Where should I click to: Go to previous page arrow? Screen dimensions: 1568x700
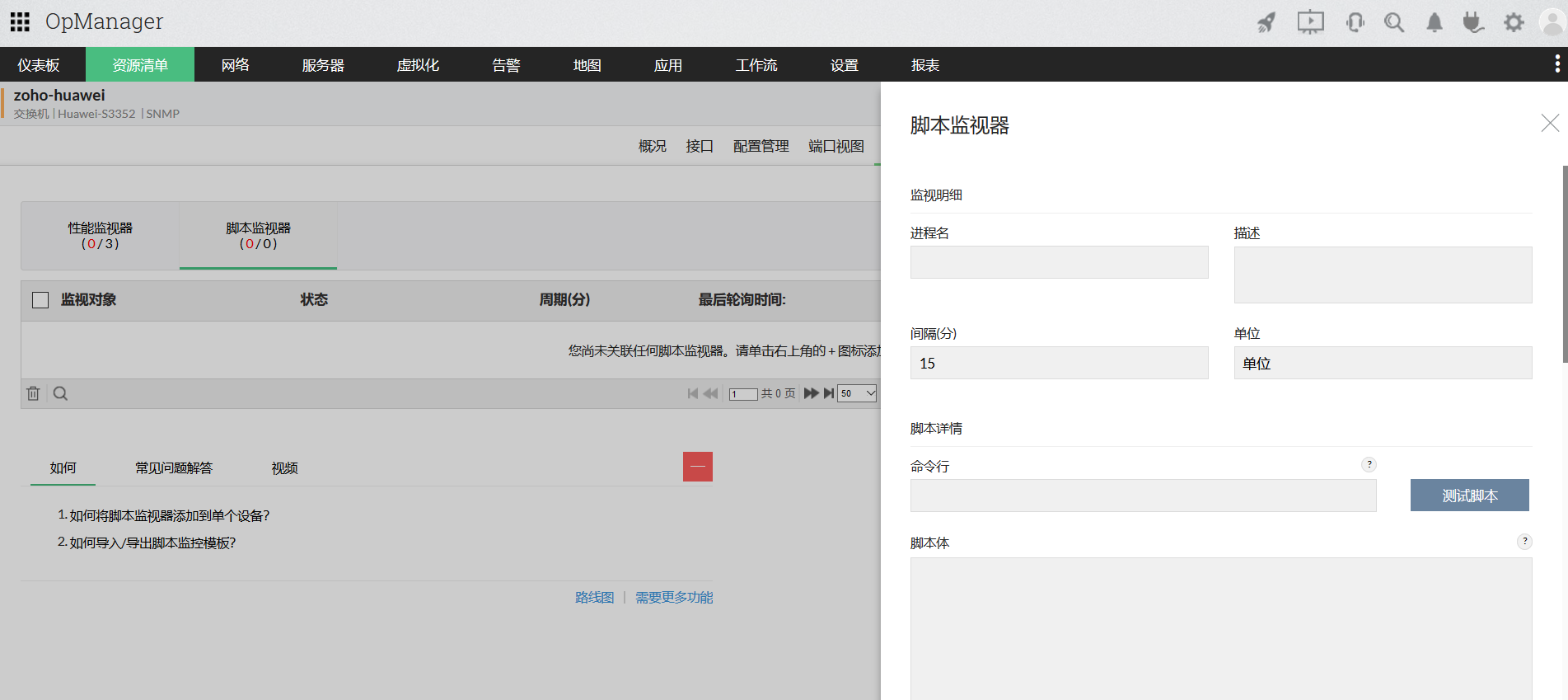coord(711,393)
